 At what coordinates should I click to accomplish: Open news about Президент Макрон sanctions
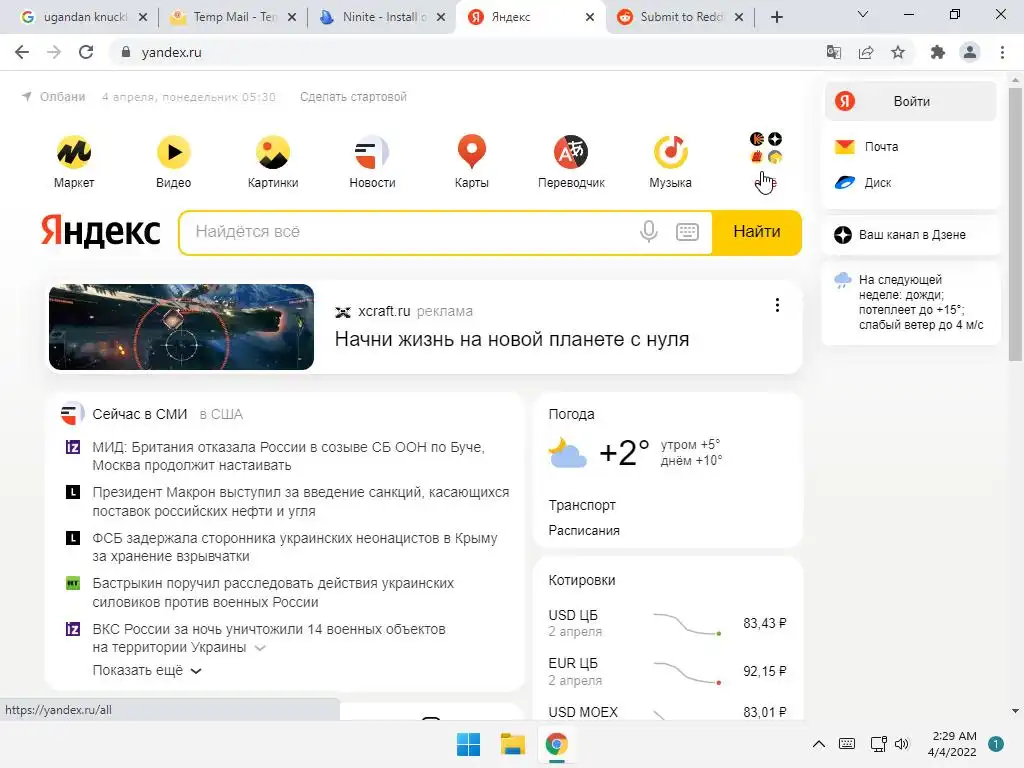click(300, 502)
